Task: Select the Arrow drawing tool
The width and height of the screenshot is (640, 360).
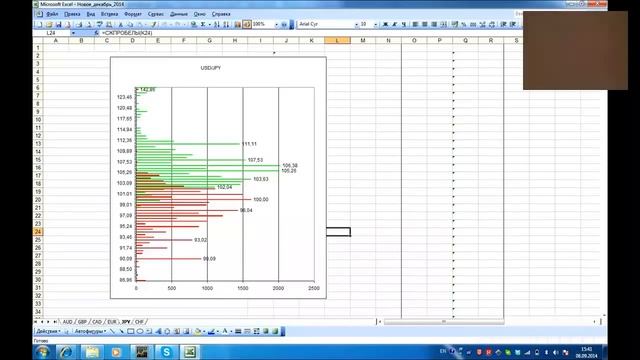Action: (x=121, y=331)
